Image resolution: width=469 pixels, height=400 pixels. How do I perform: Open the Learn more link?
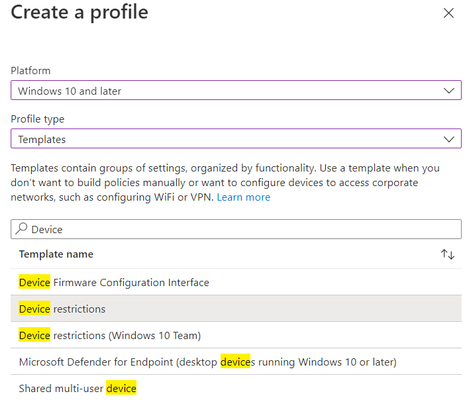coord(243,197)
